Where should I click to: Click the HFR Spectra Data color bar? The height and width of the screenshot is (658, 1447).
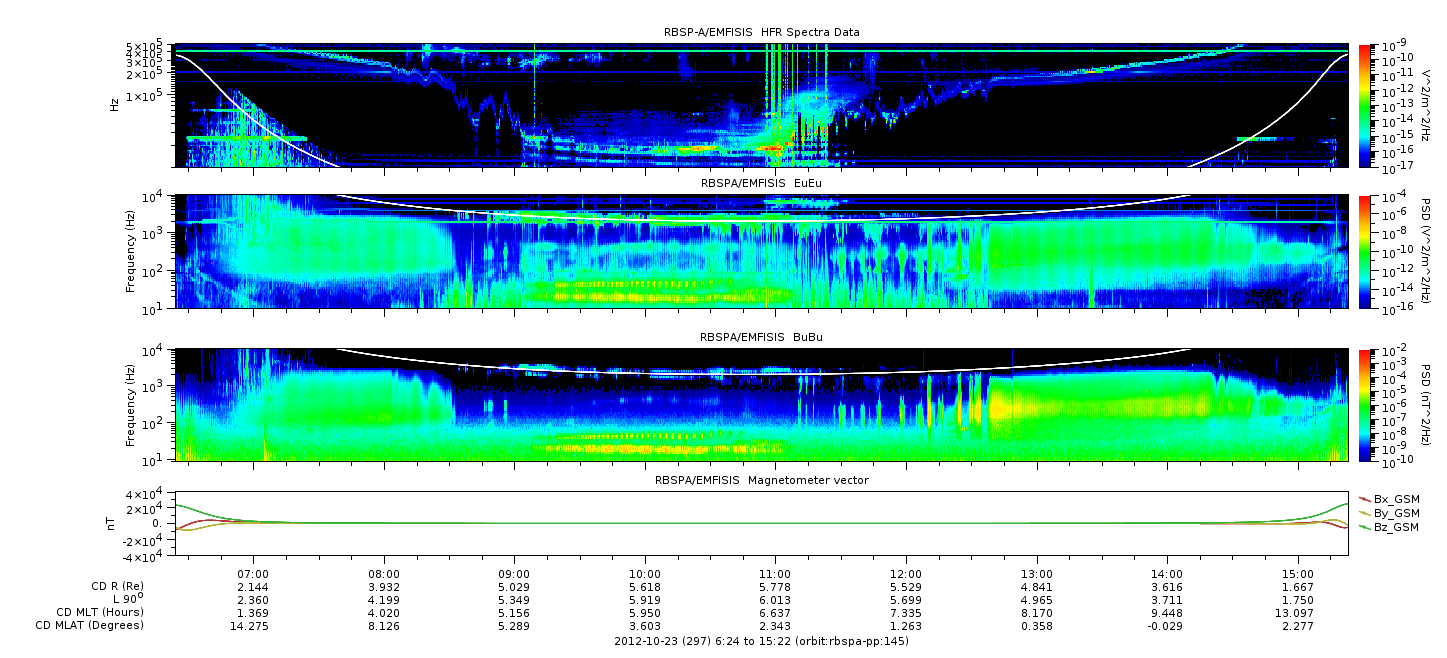pyautogui.click(x=1365, y=105)
